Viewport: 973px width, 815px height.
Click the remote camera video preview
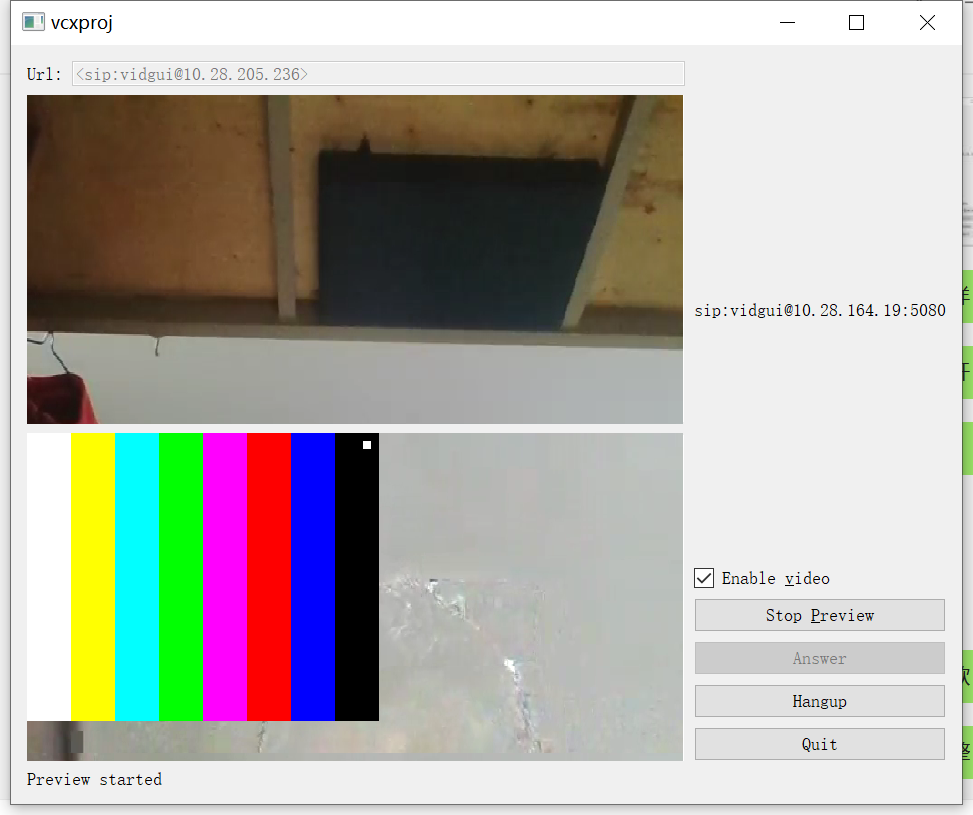354,258
